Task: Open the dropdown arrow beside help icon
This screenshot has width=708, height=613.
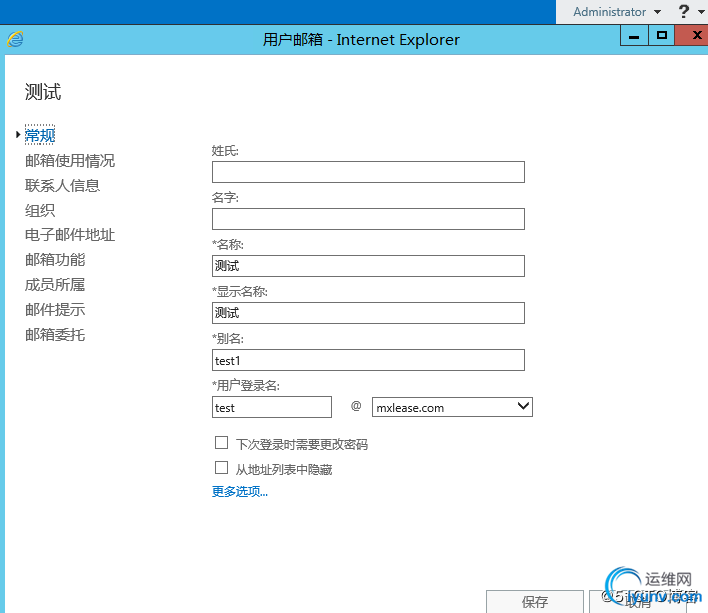Action: coord(700,12)
